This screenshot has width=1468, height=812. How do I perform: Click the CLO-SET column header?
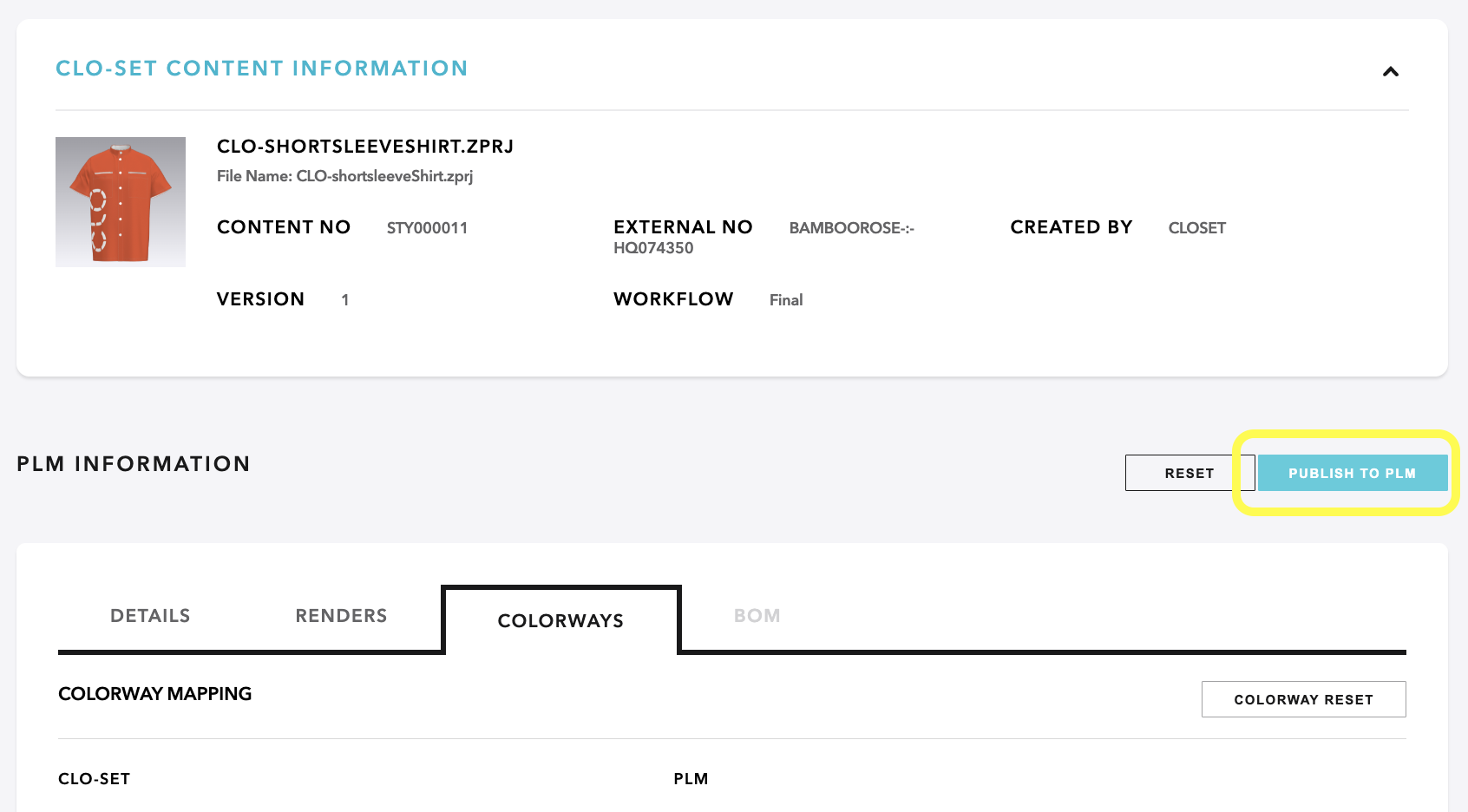(94, 779)
